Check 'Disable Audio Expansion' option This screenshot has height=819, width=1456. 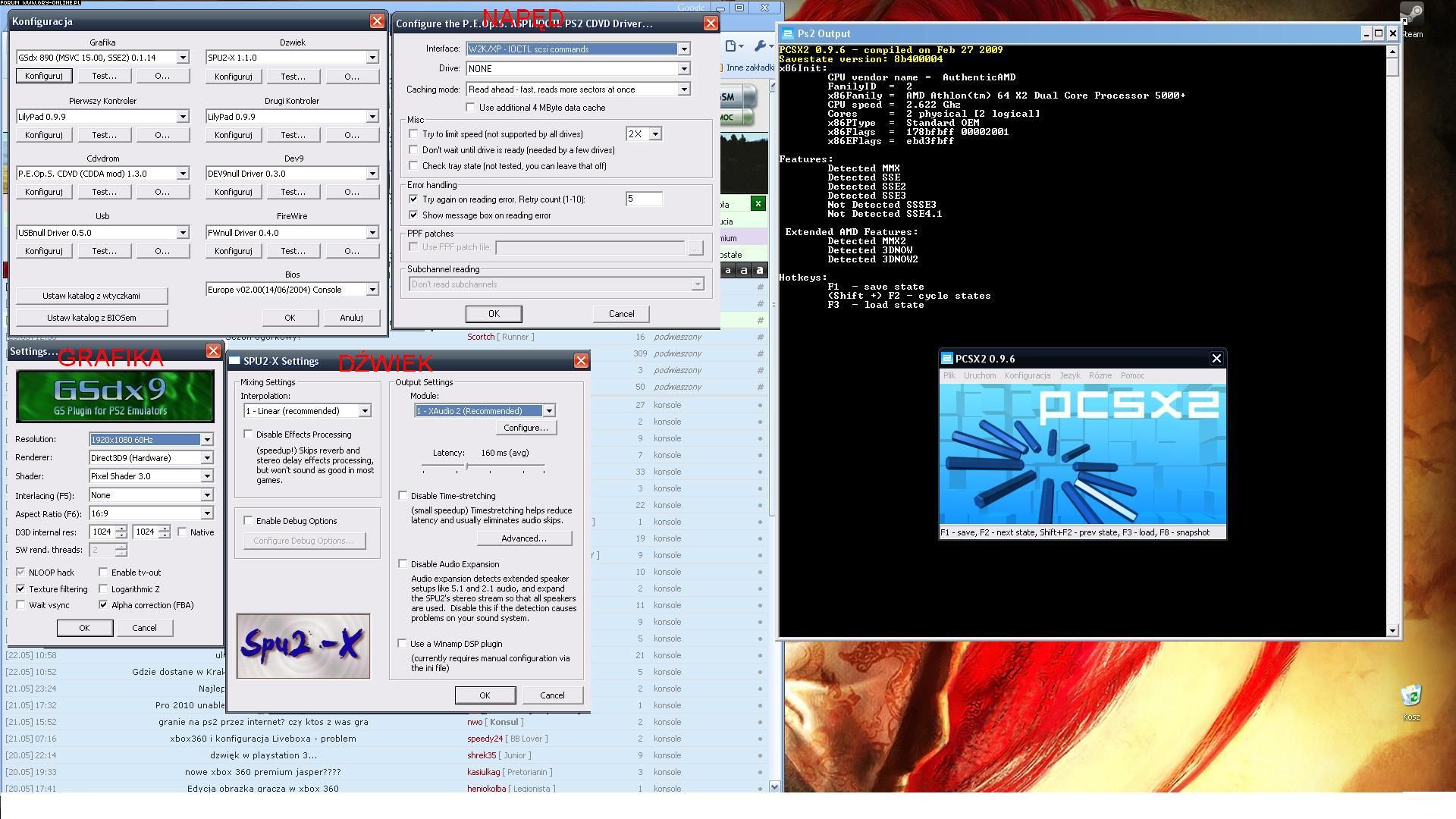(403, 563)
